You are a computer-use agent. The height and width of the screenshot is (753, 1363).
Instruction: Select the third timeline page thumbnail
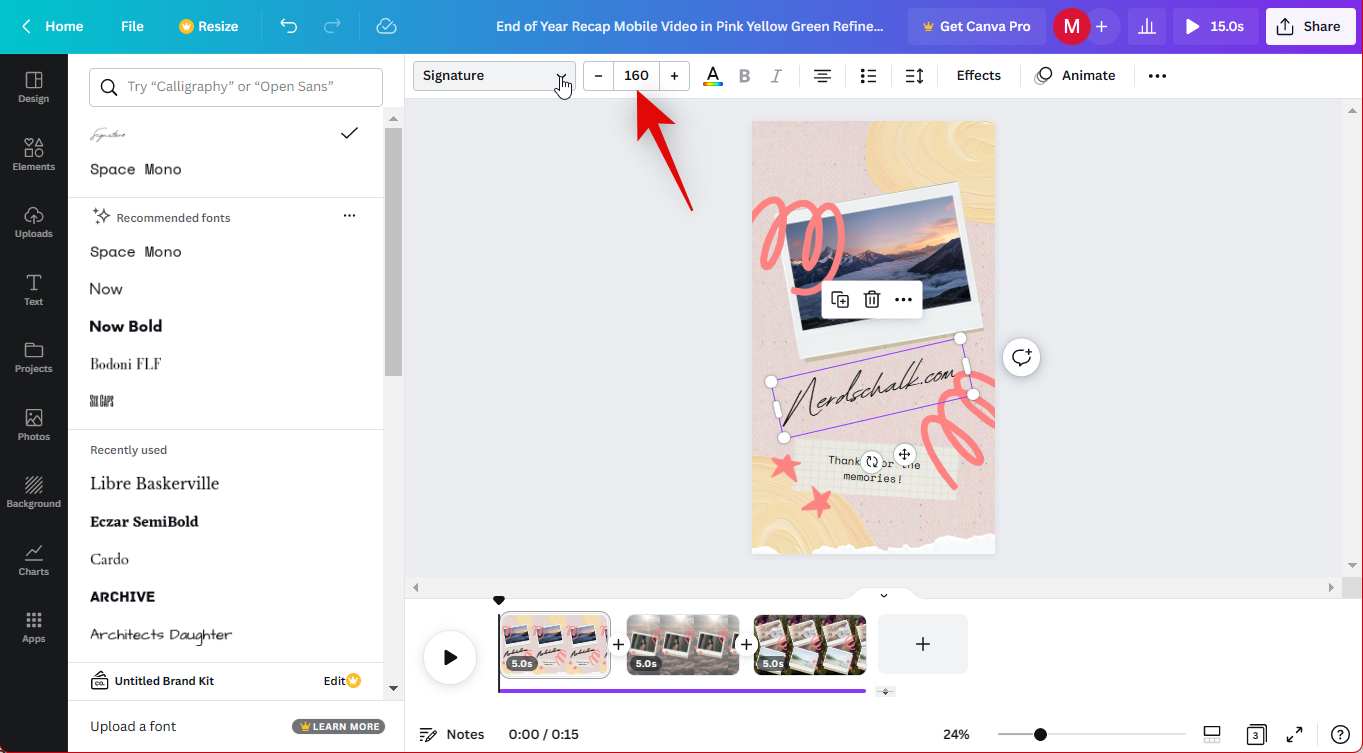pos(810,645)
